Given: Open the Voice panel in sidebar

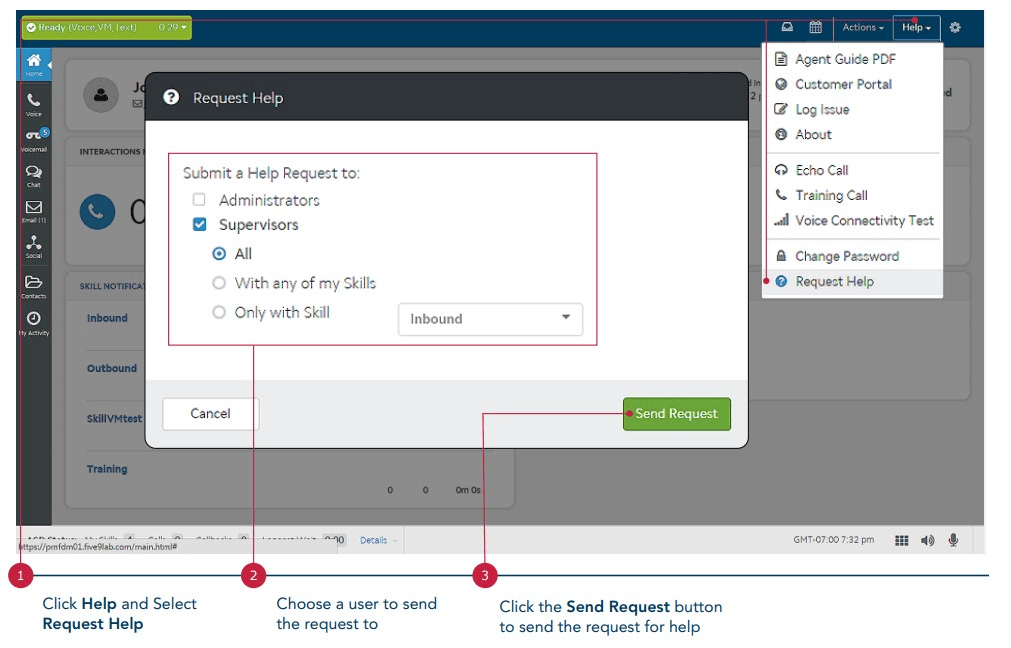Looking at the screenshot, I should click(33, 103).
